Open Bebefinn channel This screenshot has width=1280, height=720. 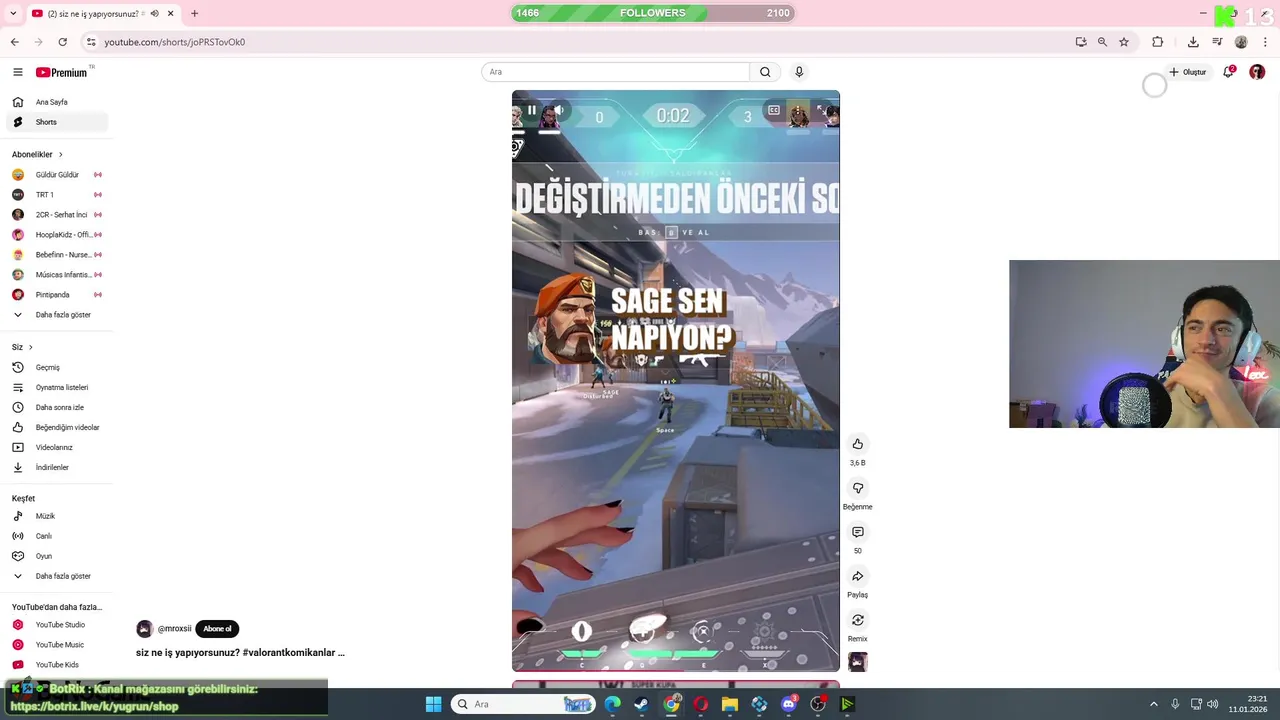click(56, 255)
